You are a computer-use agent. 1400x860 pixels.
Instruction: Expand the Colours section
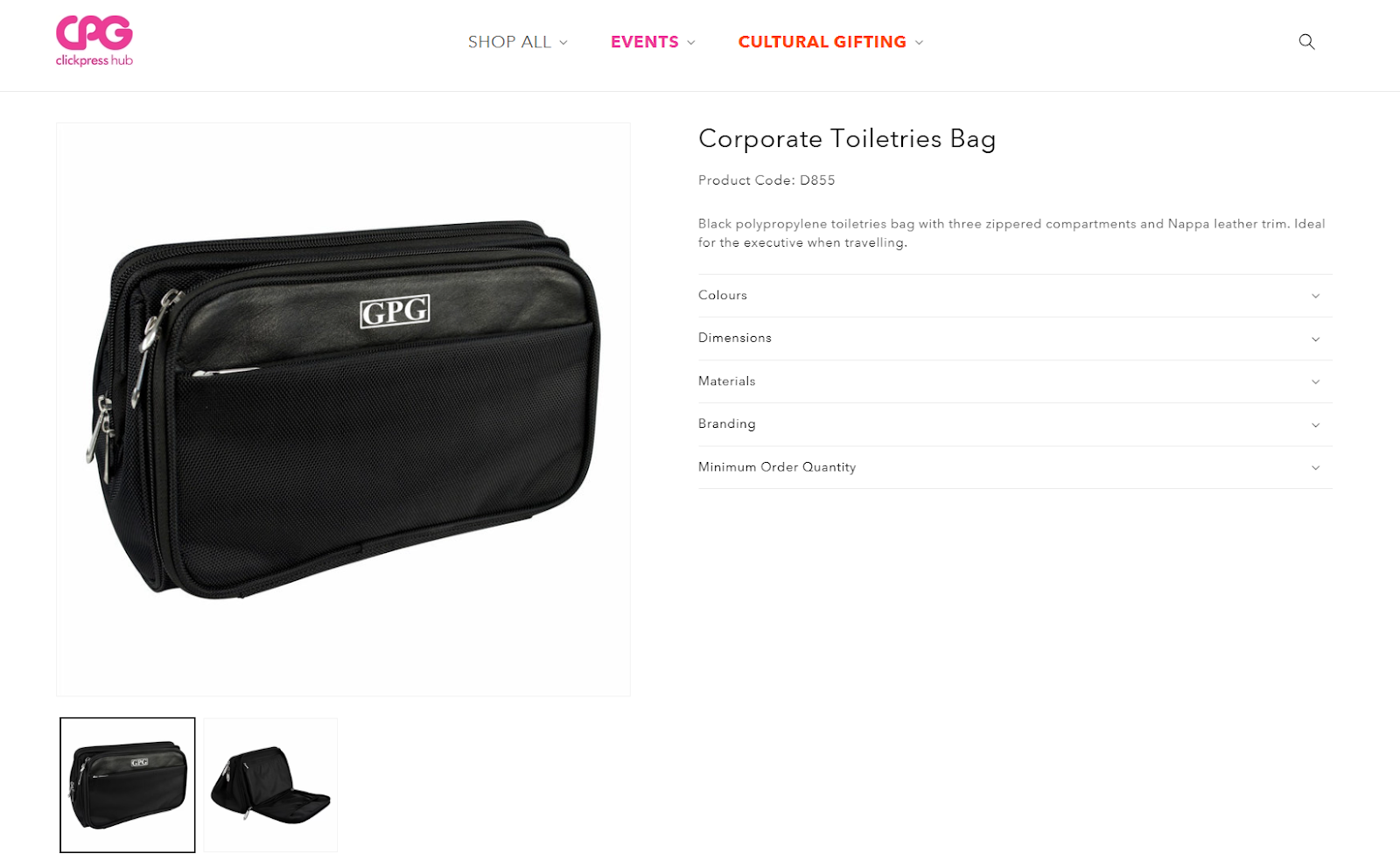pos(1015,296)
